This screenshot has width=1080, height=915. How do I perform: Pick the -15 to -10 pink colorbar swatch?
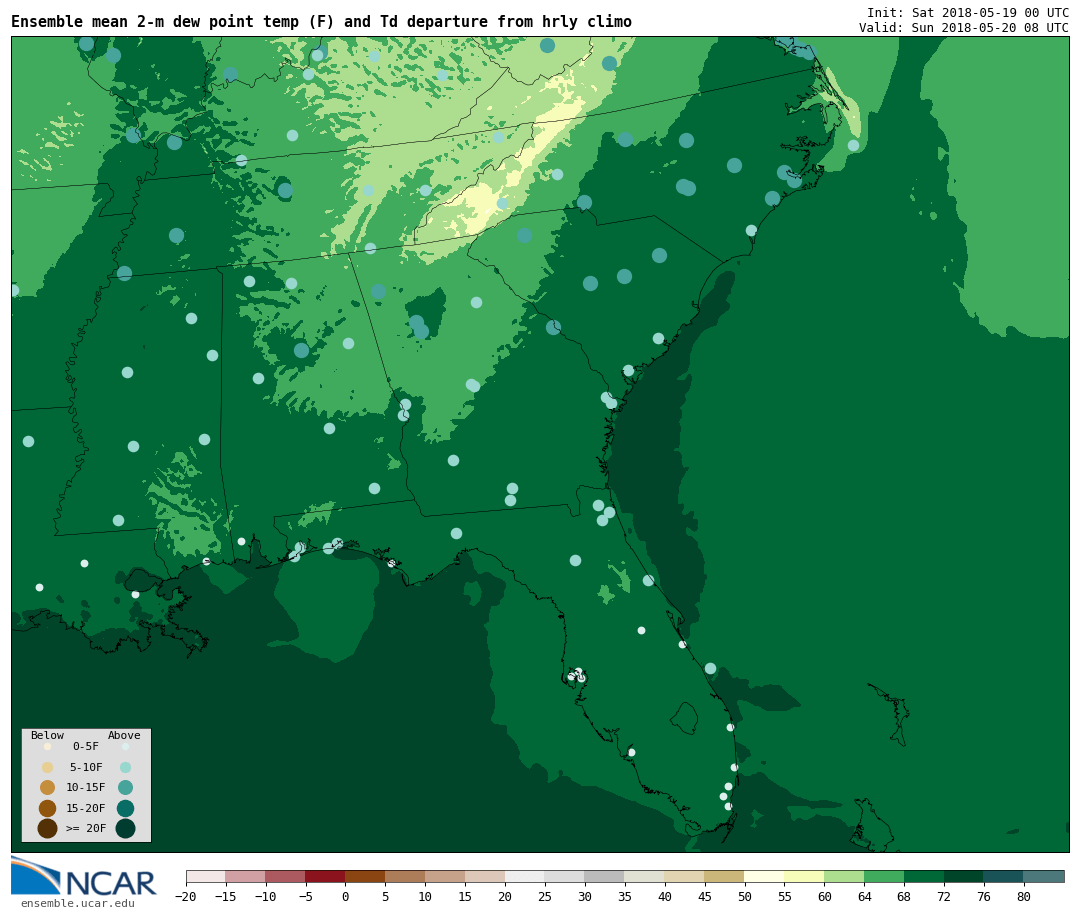click(x=245, y=876)
